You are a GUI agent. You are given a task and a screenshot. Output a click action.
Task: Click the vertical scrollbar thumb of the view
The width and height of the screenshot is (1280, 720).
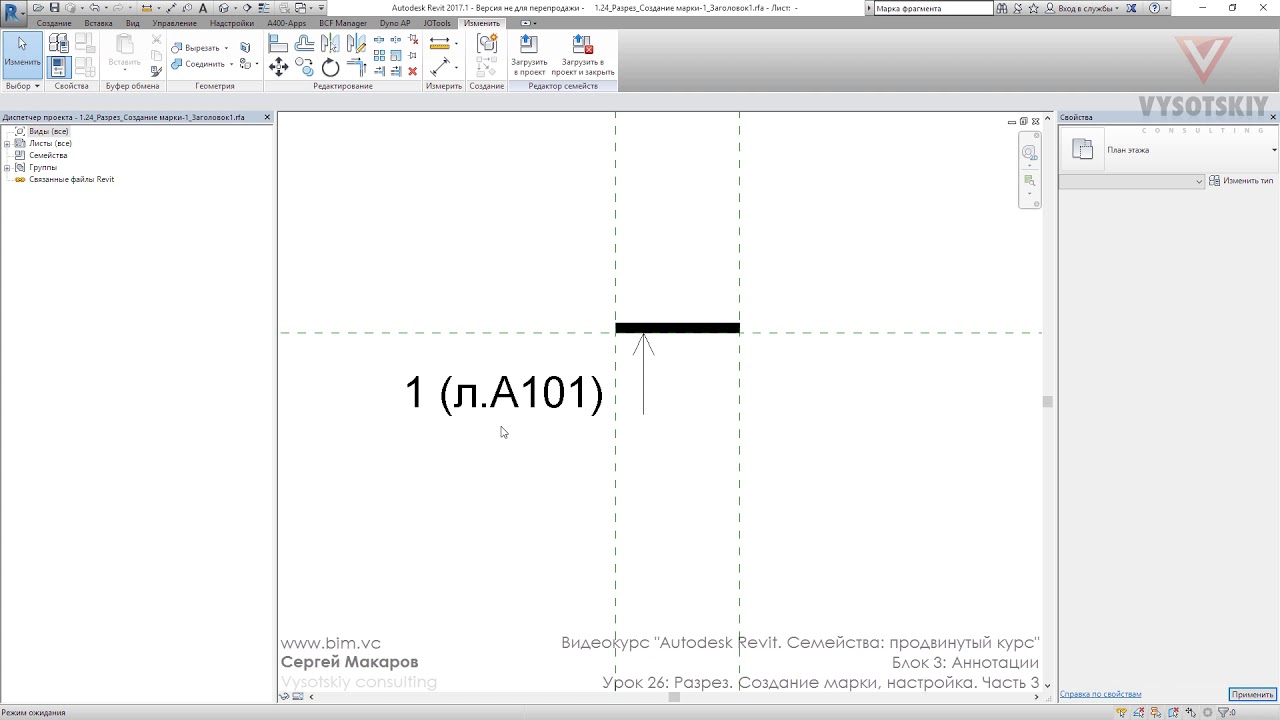(x=1047, y=401)
